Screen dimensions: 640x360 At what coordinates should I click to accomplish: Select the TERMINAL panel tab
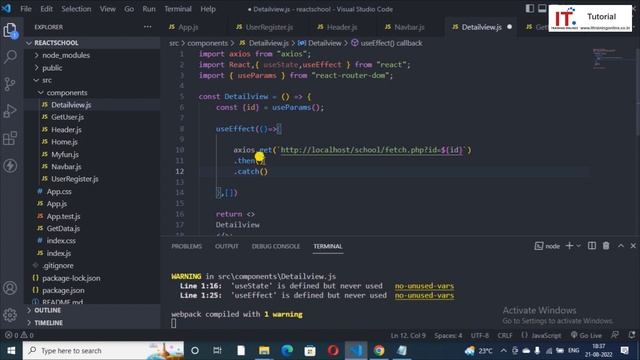tap(327, 246)
